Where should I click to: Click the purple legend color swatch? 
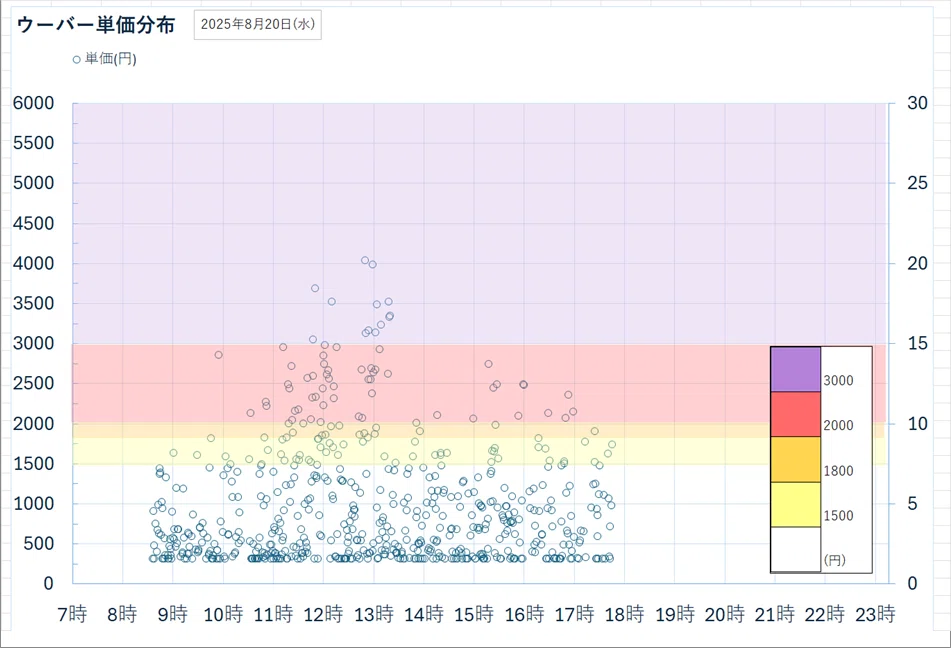point(796,370)
